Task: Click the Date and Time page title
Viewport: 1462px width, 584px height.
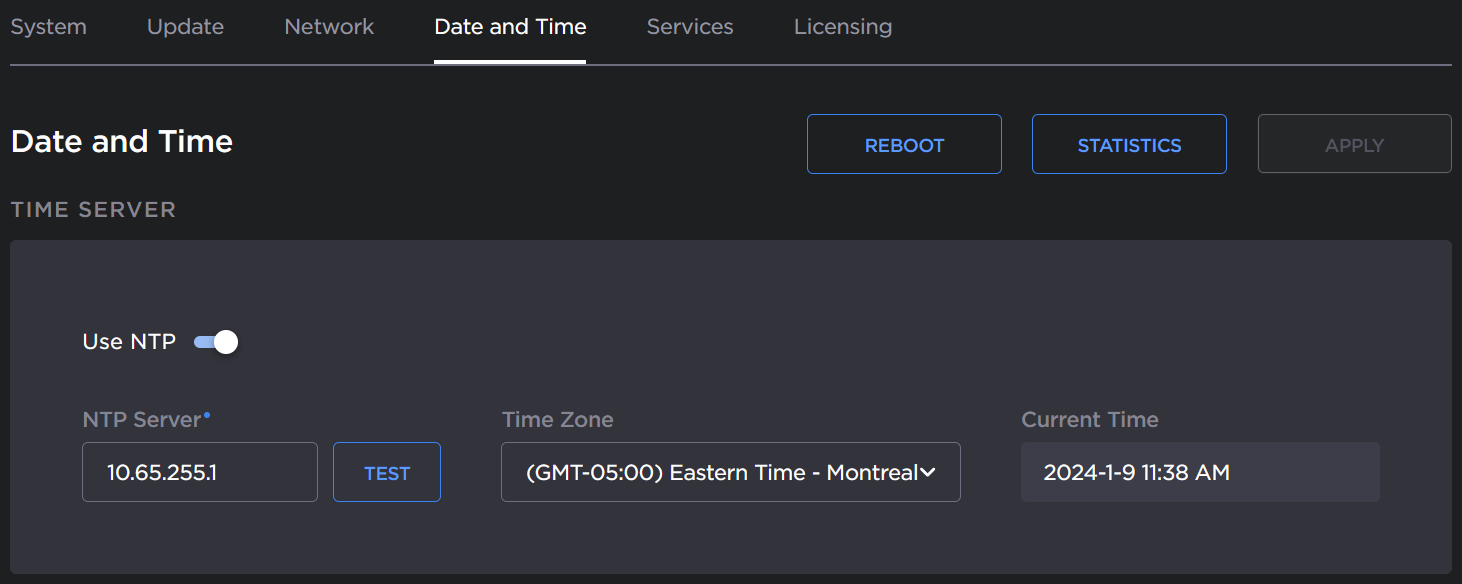Action: pos(121,141)
